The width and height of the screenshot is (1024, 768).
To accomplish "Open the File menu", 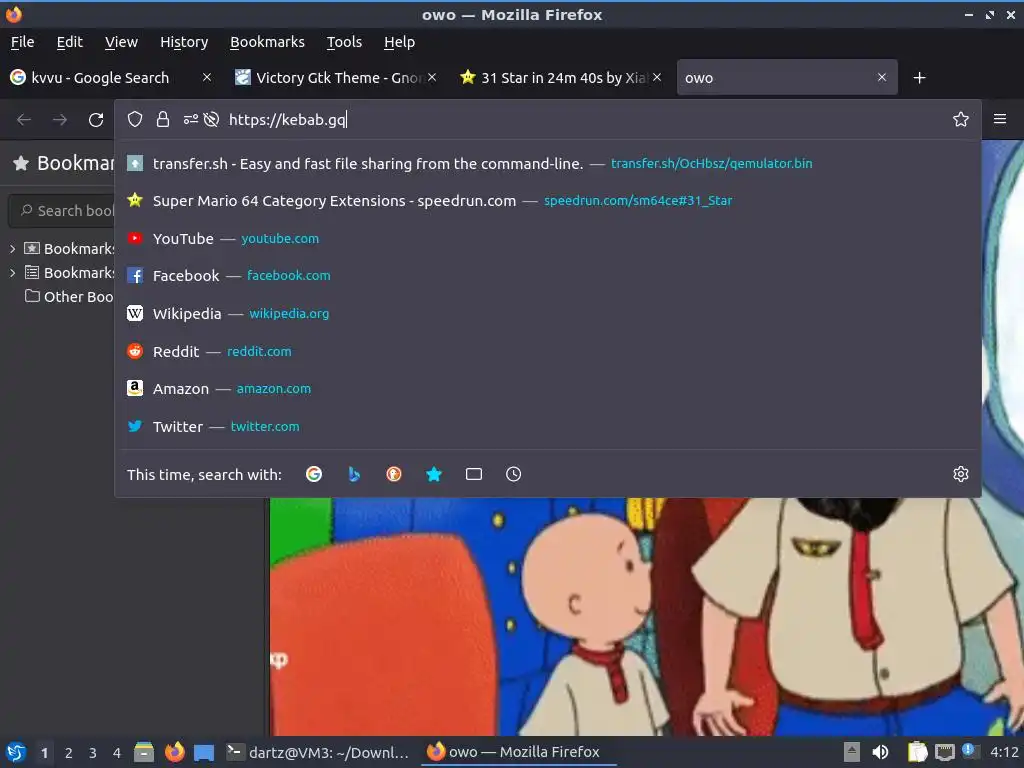I will (22, 42).
